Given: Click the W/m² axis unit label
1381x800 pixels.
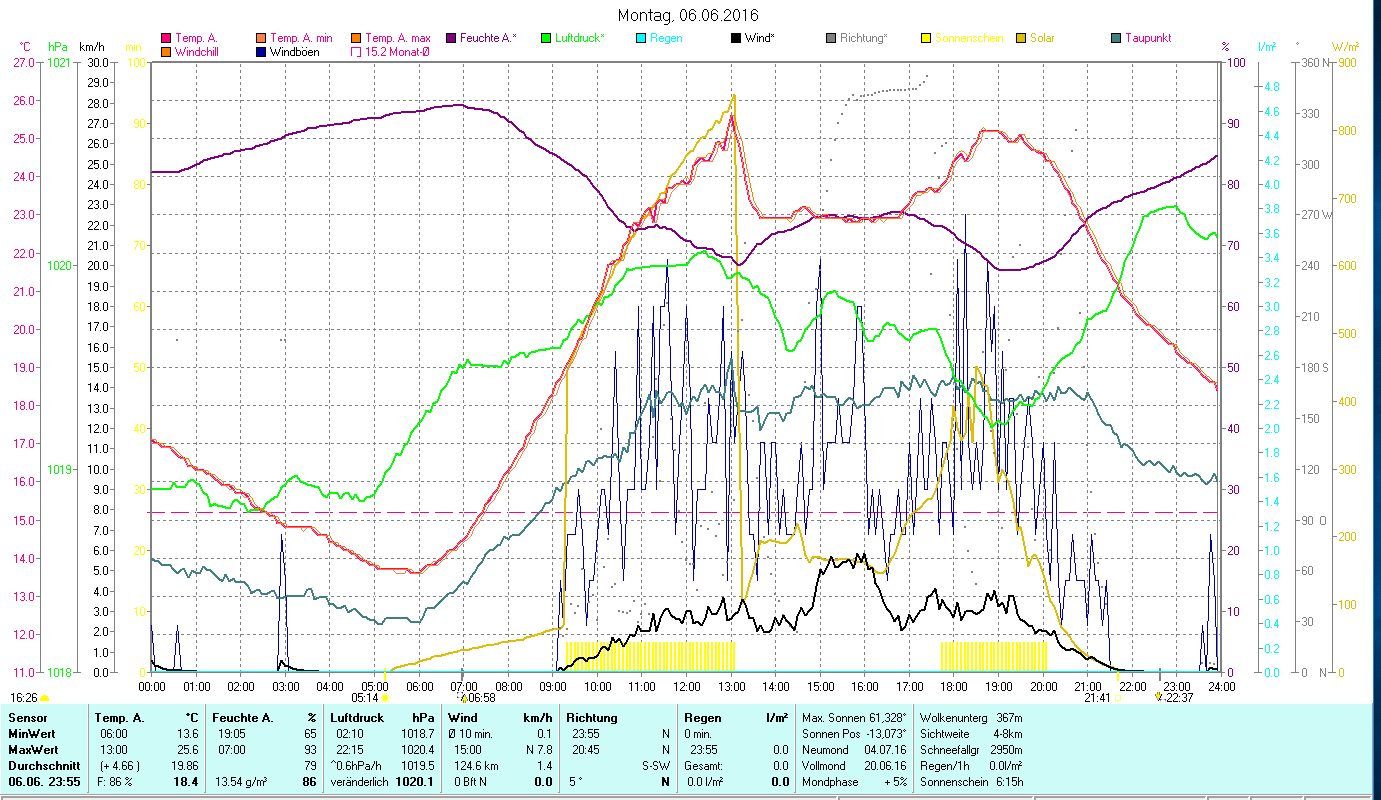Looking at the screenshot, I should point(1347,46).
